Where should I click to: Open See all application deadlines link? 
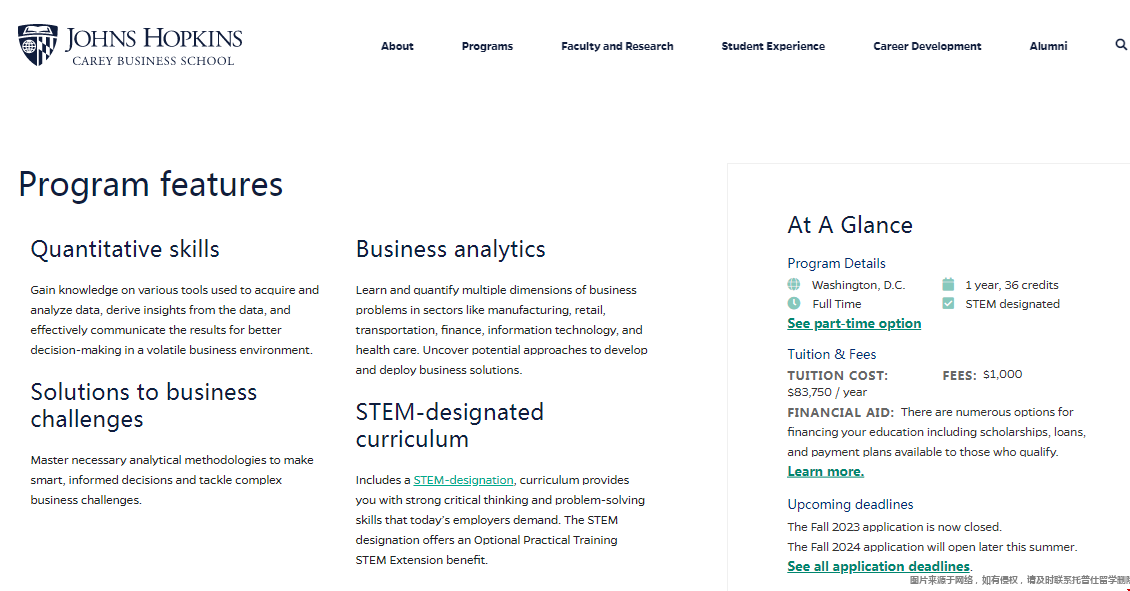878,566
